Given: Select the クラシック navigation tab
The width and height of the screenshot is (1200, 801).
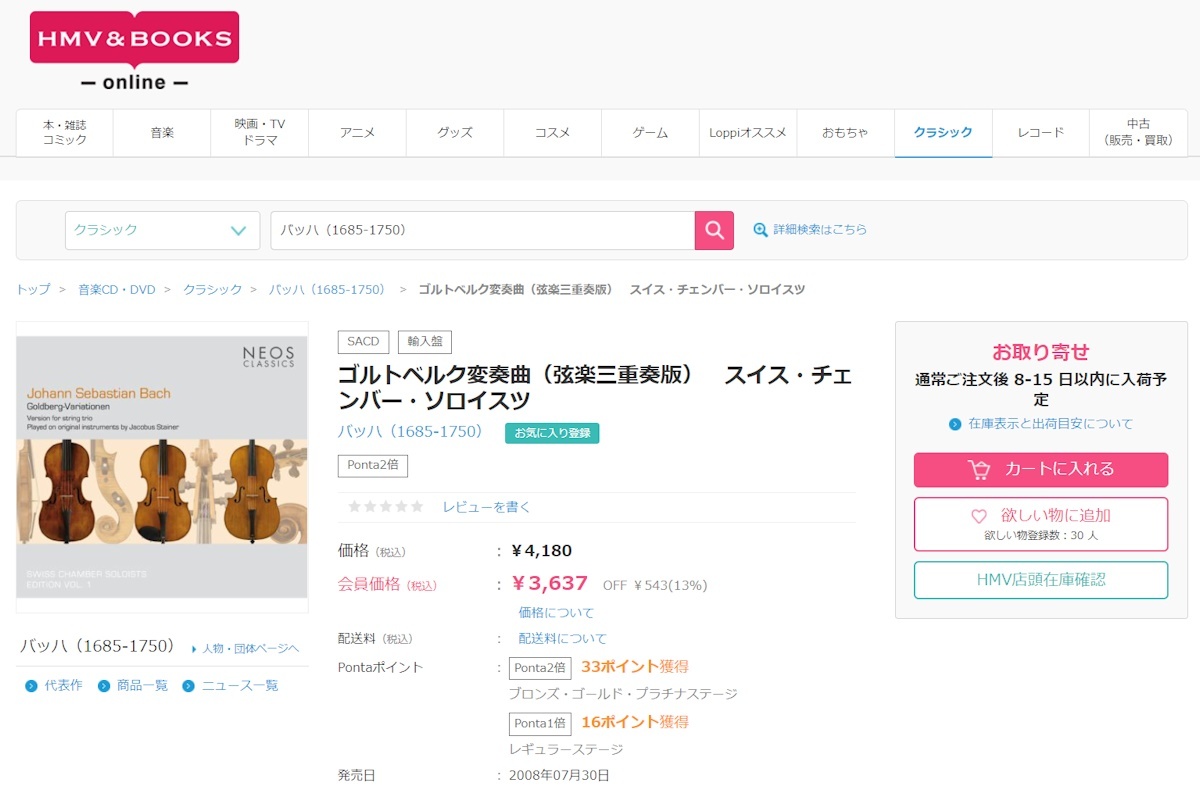Looking at the screenshot, I should pos(943,133).
